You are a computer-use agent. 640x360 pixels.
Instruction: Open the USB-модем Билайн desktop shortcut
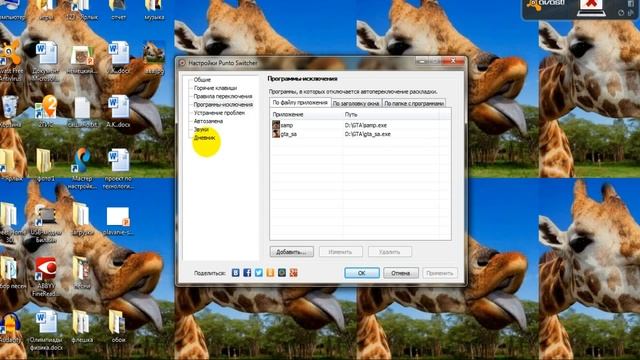click(x=46, y=224)
